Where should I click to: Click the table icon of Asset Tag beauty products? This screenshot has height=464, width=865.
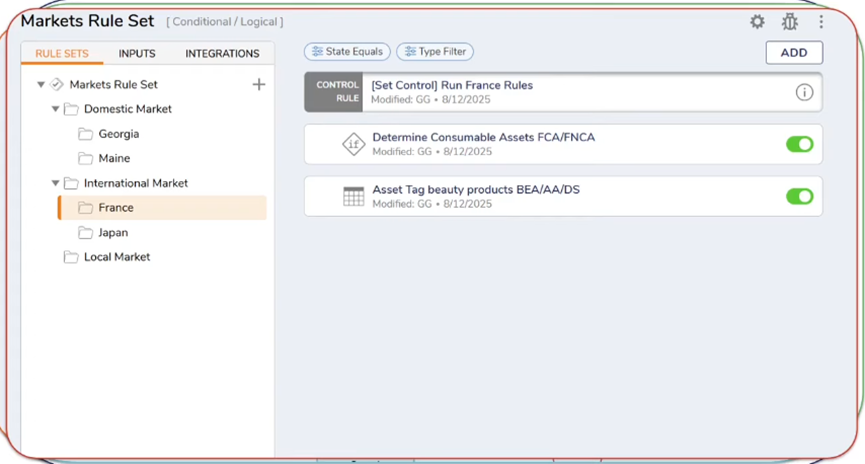point(353,196)
